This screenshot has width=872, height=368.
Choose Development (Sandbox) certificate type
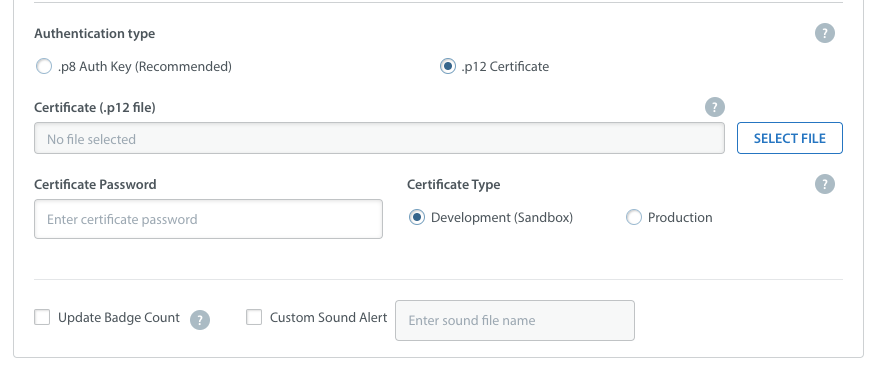pyautogui.click(x=417, y=217)
